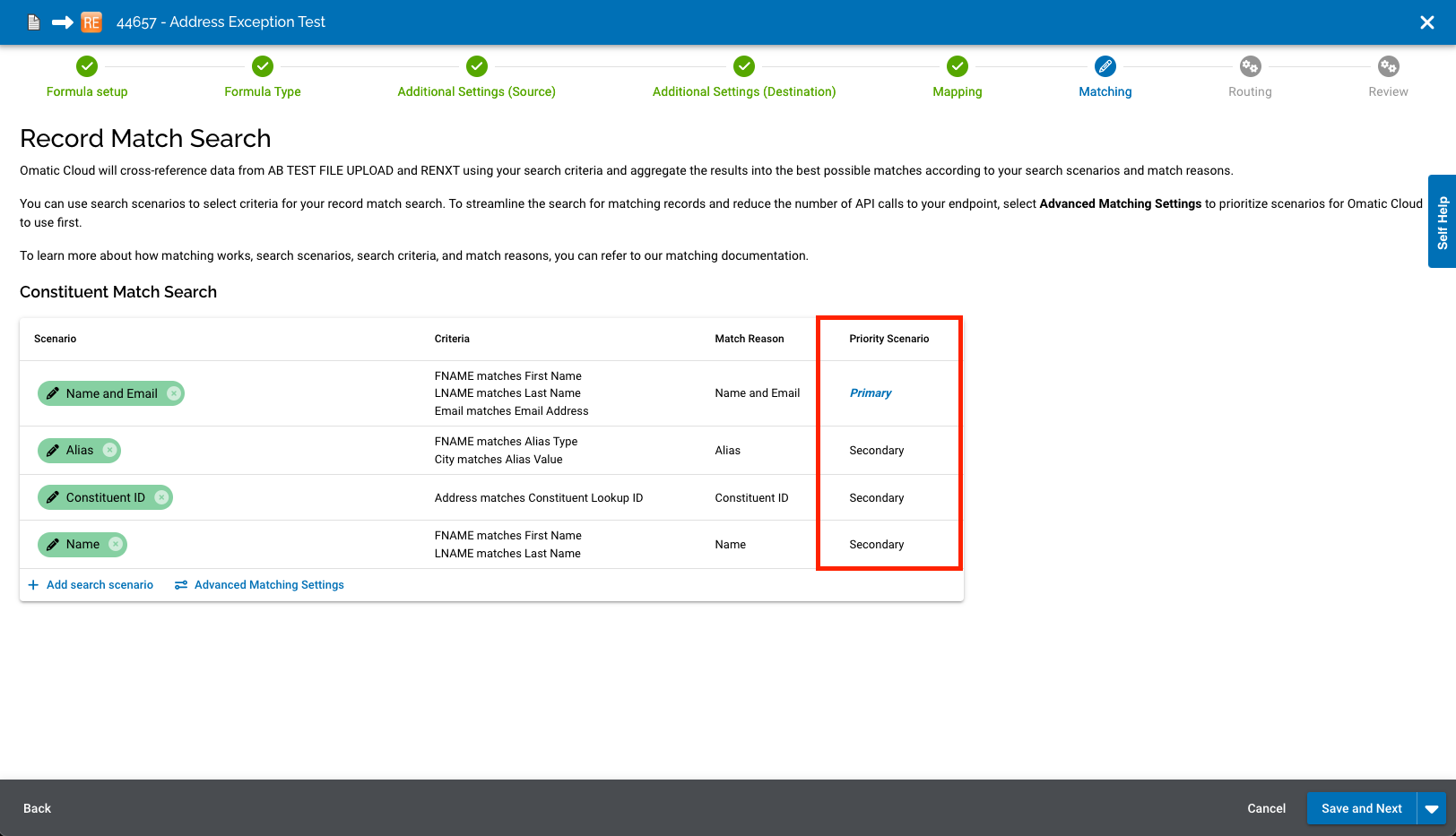This screenshot has height=836, width=1456.
Task: Add a new search scenario
Action: [91, 584]
